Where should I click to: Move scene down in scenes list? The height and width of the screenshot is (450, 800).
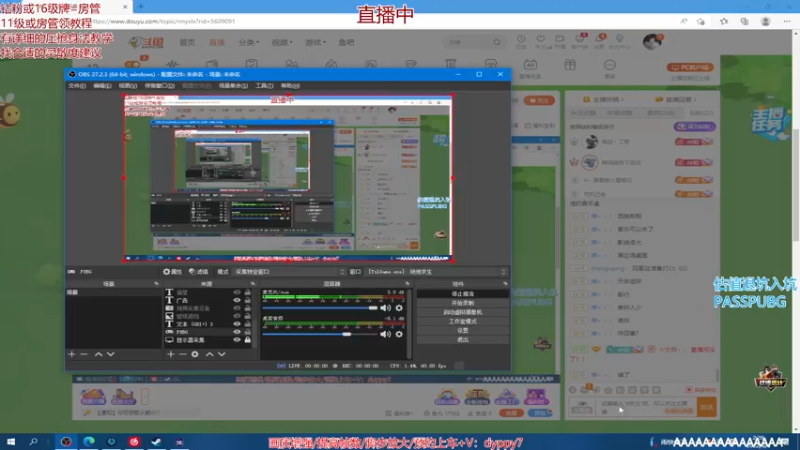pyautogui.click(x=111, y=354)
